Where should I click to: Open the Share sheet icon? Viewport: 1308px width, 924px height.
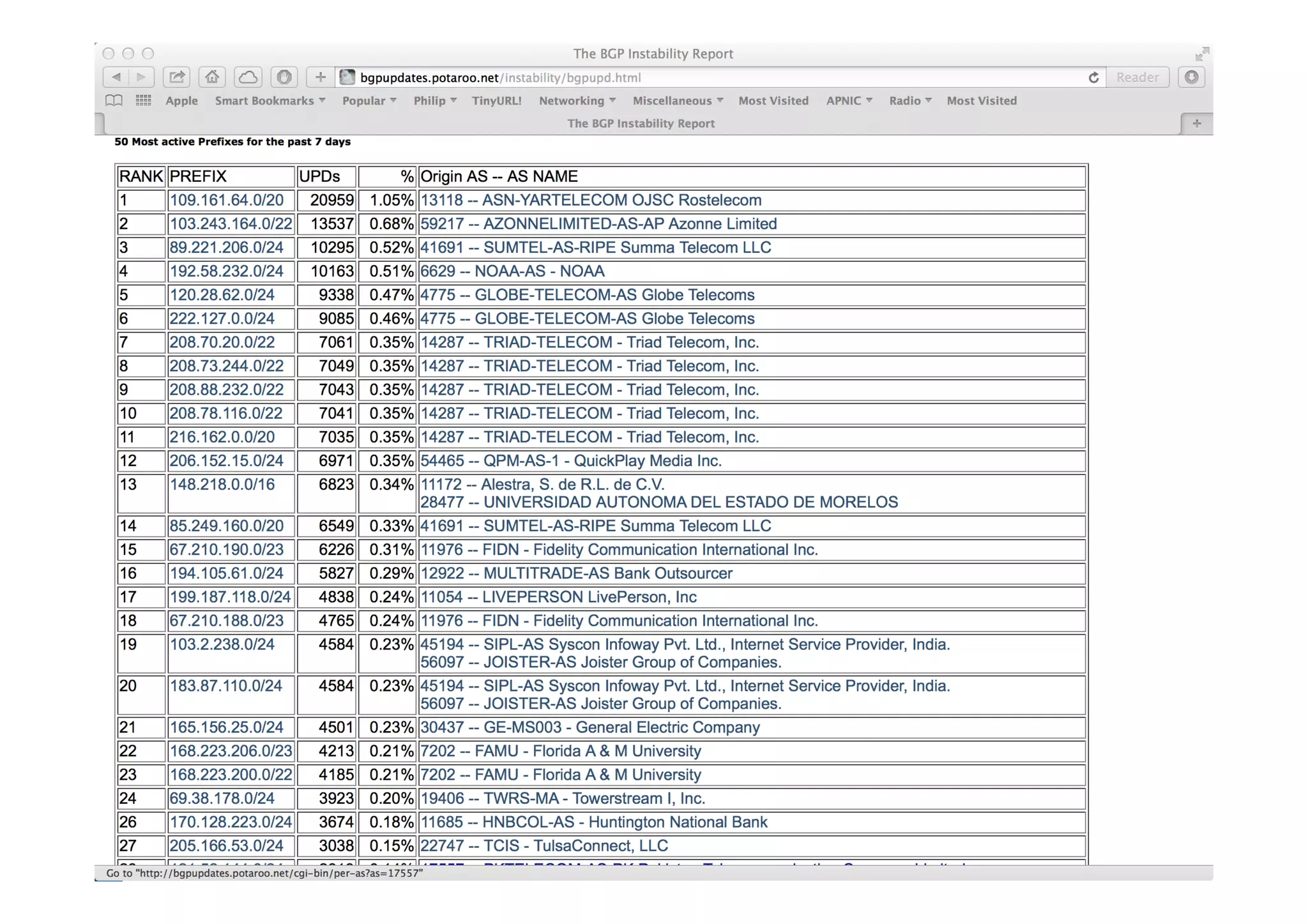click(176, 77)
